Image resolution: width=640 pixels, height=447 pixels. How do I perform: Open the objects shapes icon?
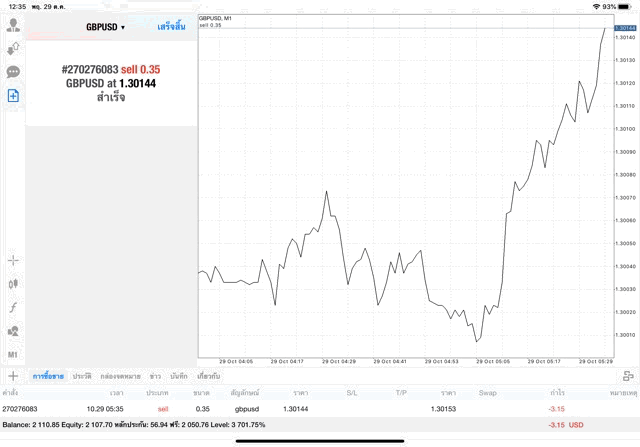[13, 331]
